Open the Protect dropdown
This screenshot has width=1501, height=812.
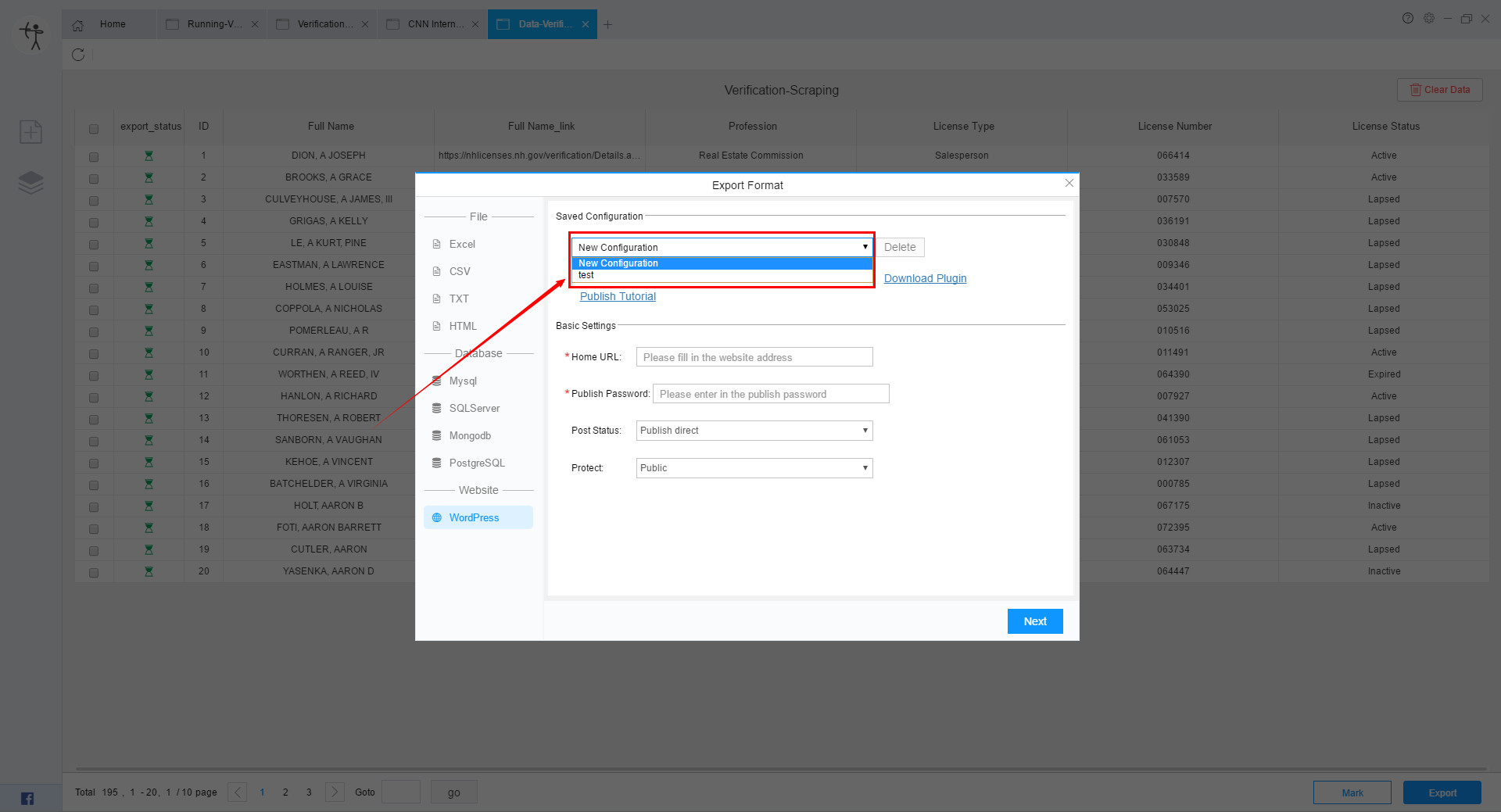click(x=754, y=468)
